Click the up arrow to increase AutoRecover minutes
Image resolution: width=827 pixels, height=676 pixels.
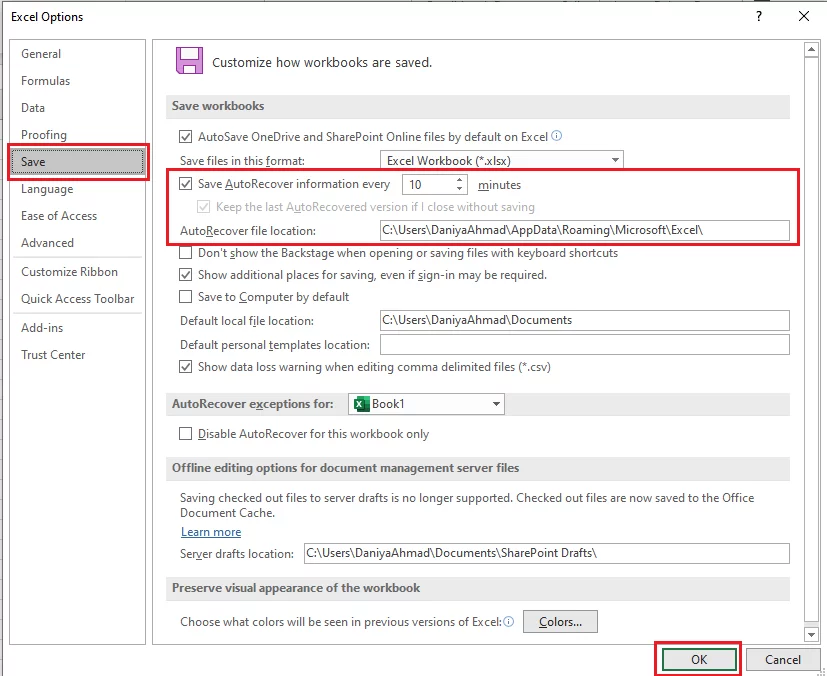tap(459, 179)
